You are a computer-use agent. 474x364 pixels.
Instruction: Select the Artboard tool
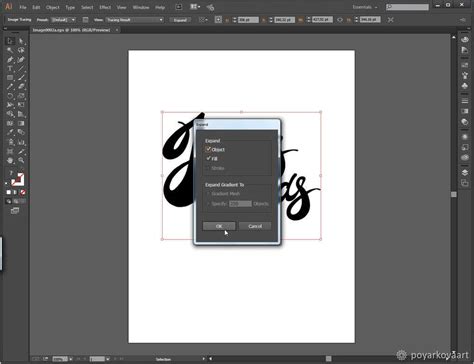tap(10, 151)
